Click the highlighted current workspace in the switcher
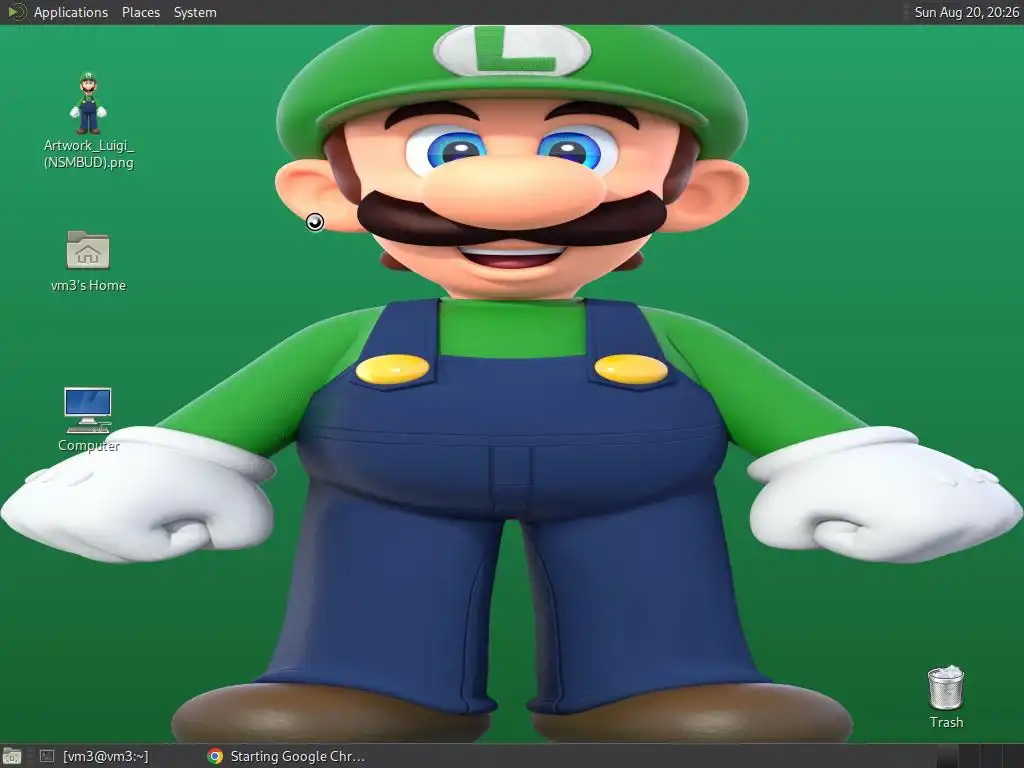This screenshot has width=1024, height=768. click(x=947, y=756)
